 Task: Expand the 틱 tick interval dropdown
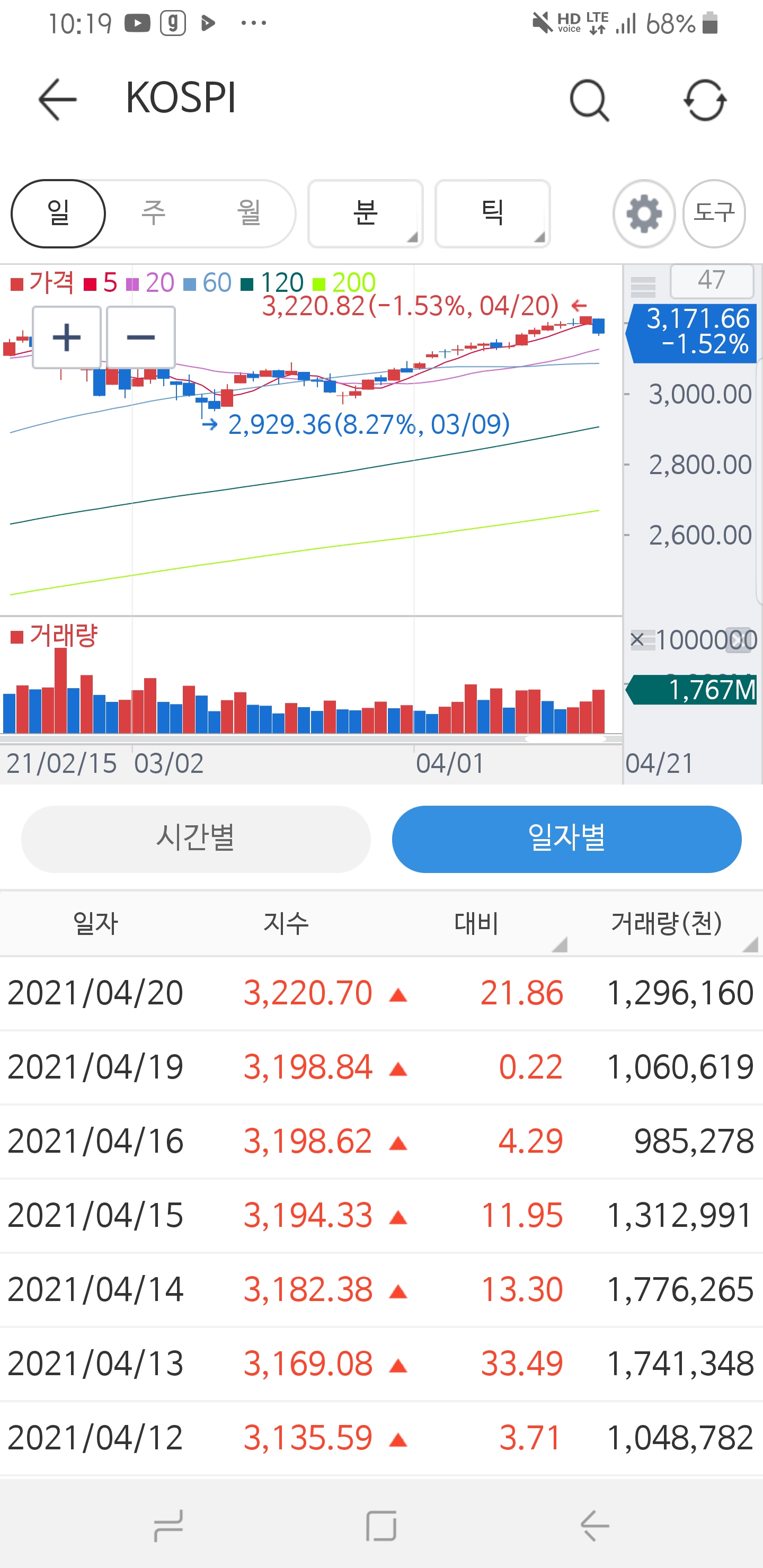(x=492, y=213)
